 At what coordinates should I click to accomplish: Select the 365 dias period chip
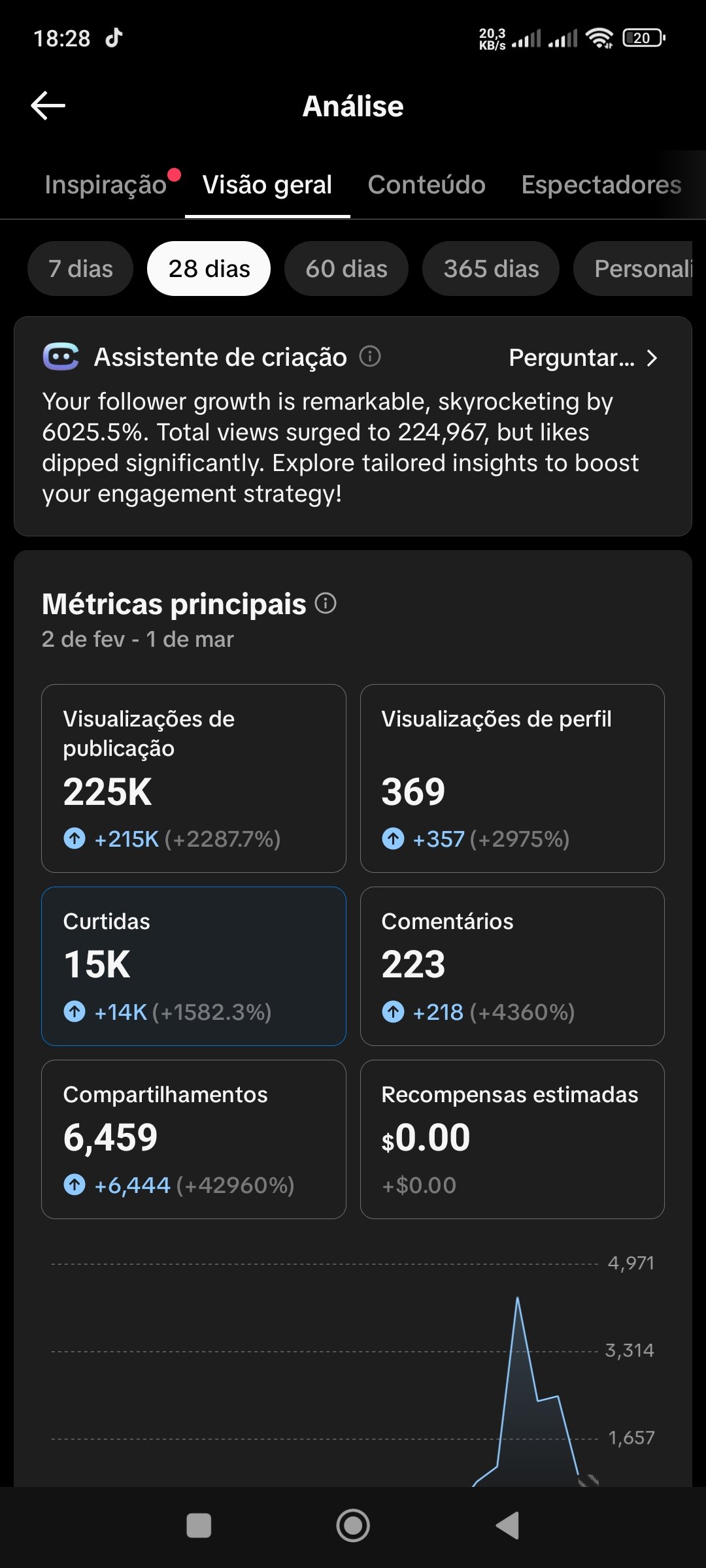click(491, 269)
